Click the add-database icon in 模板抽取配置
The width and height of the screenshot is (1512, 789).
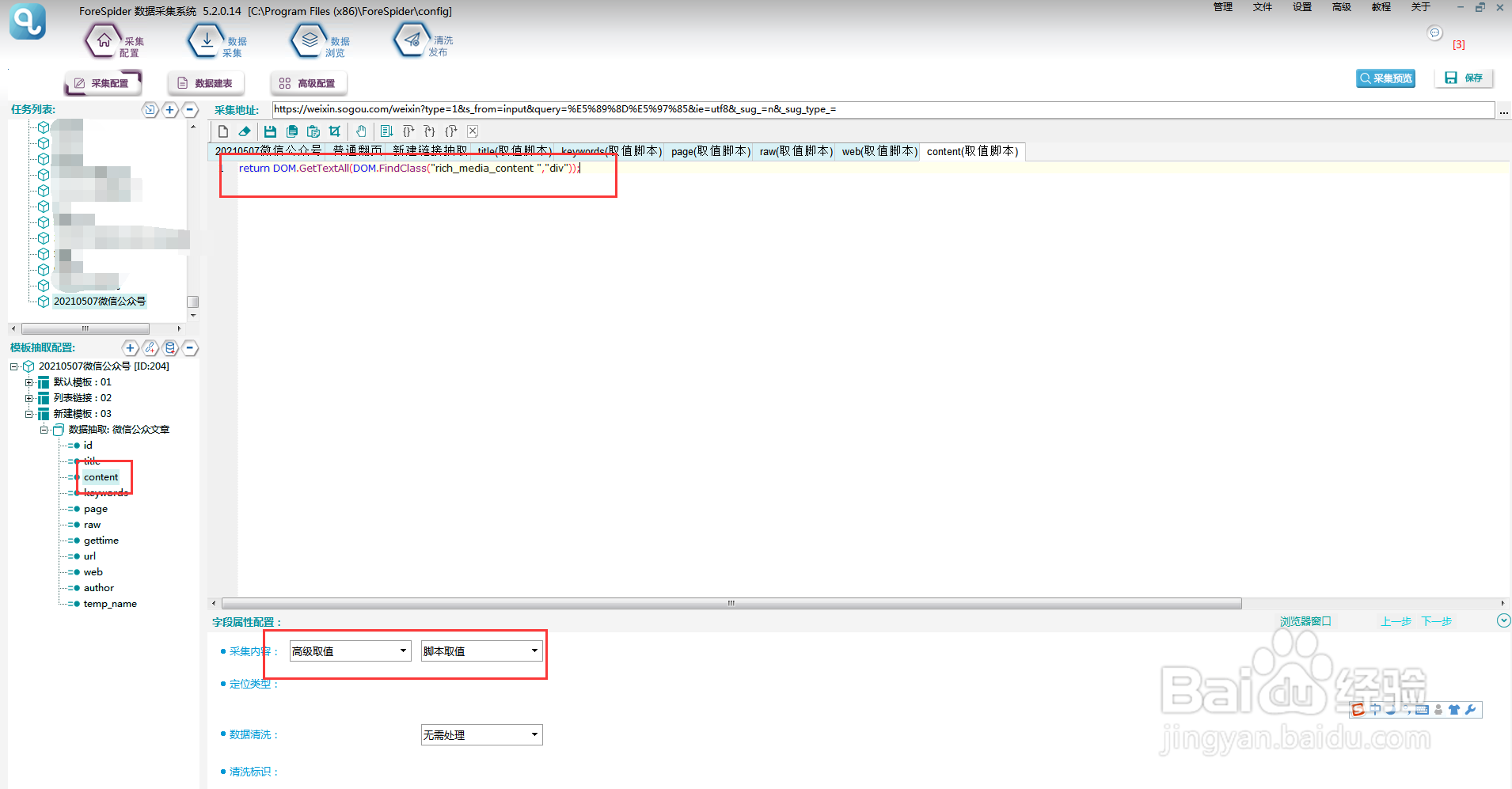[x=170, y=348]
